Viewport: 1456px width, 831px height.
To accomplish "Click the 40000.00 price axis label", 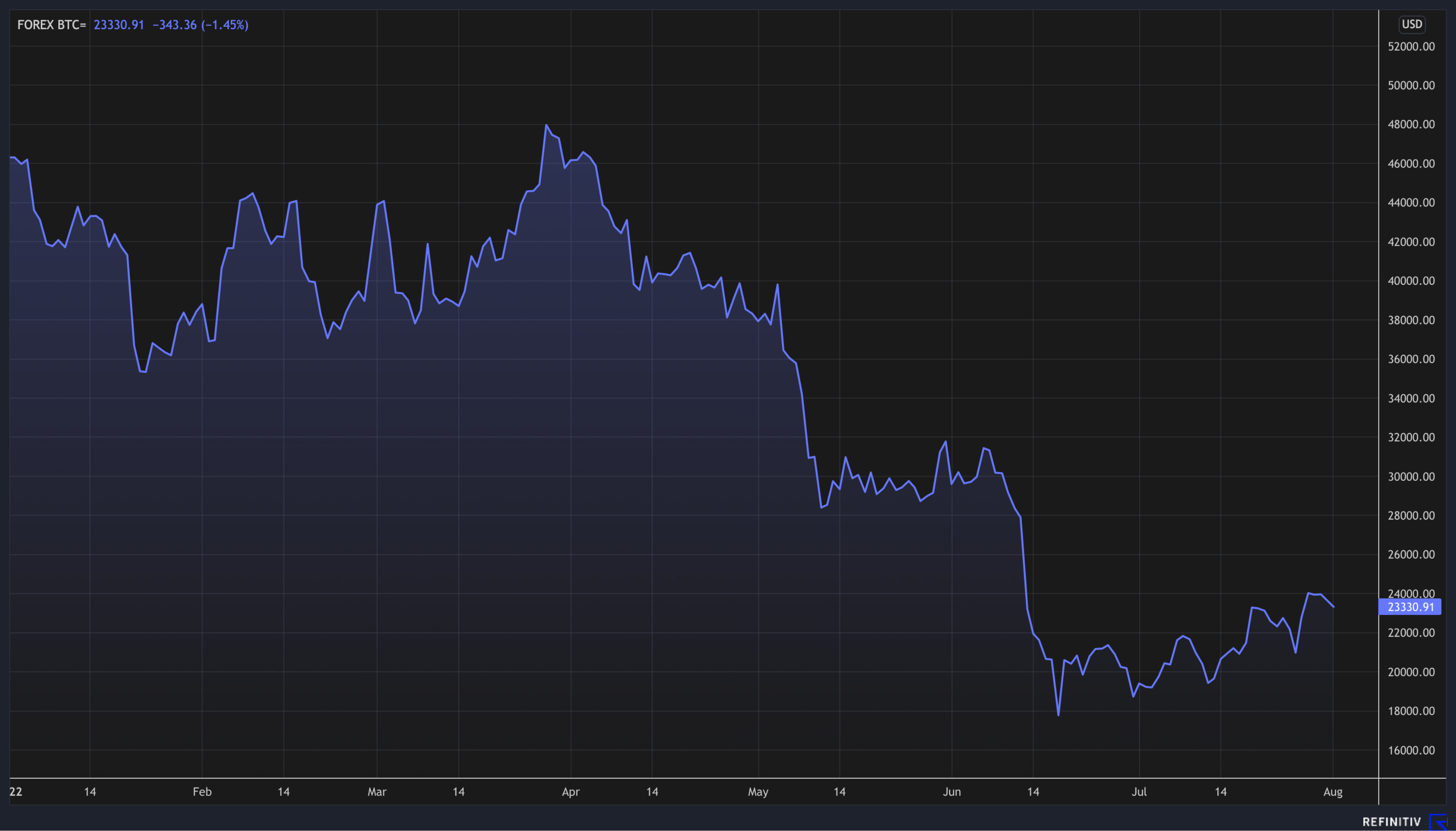I will point(1411,281).
